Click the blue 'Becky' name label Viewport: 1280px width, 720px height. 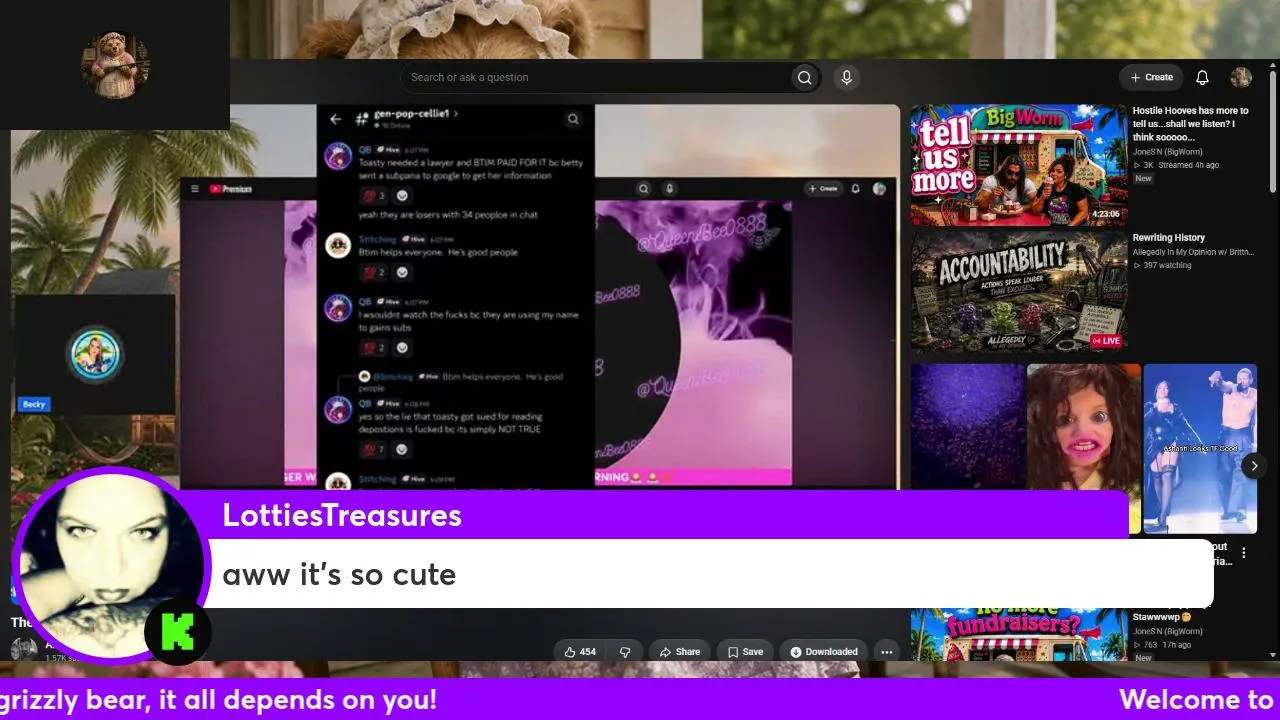34,404
